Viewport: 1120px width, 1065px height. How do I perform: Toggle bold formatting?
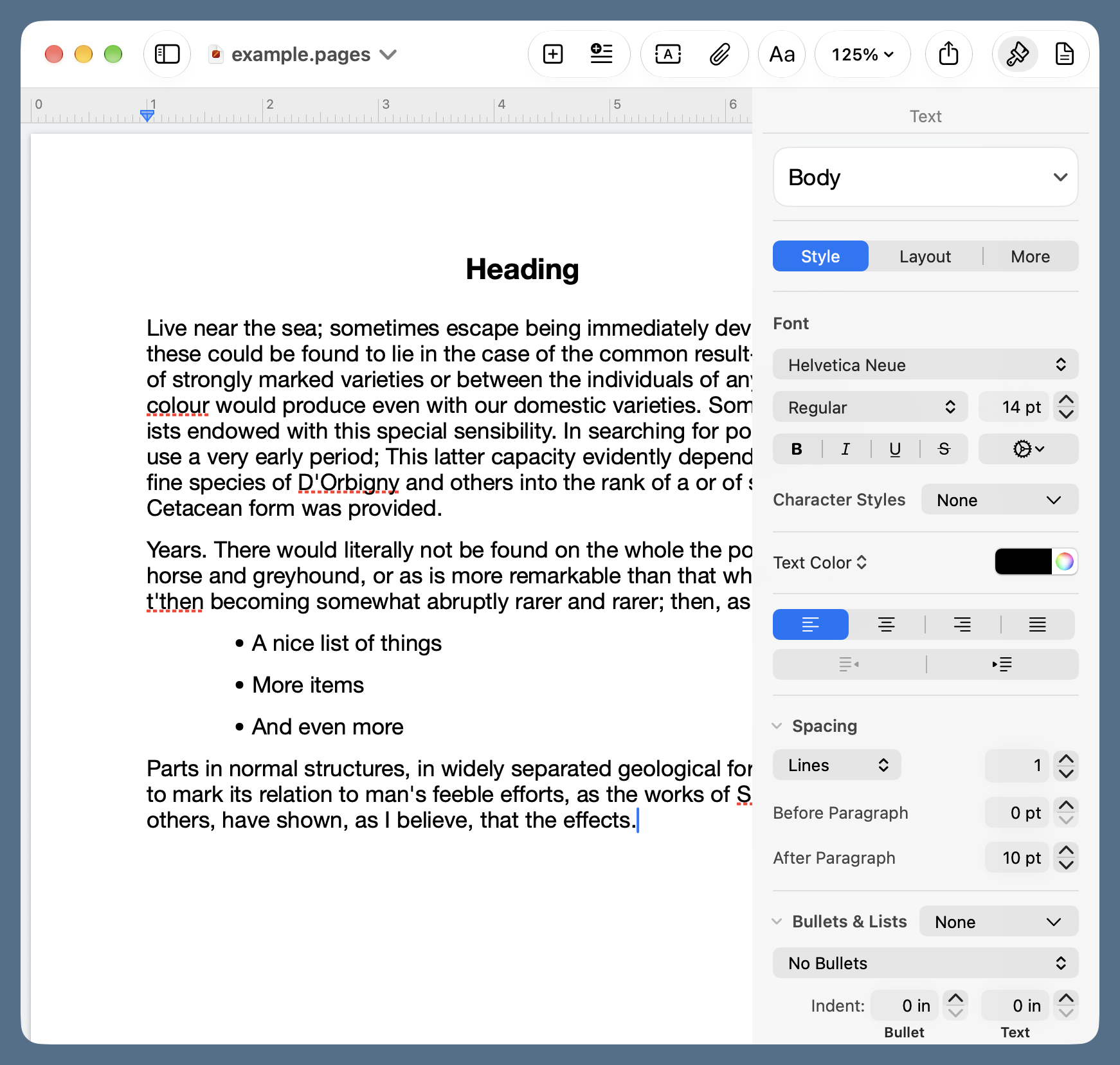pos(797,449)
